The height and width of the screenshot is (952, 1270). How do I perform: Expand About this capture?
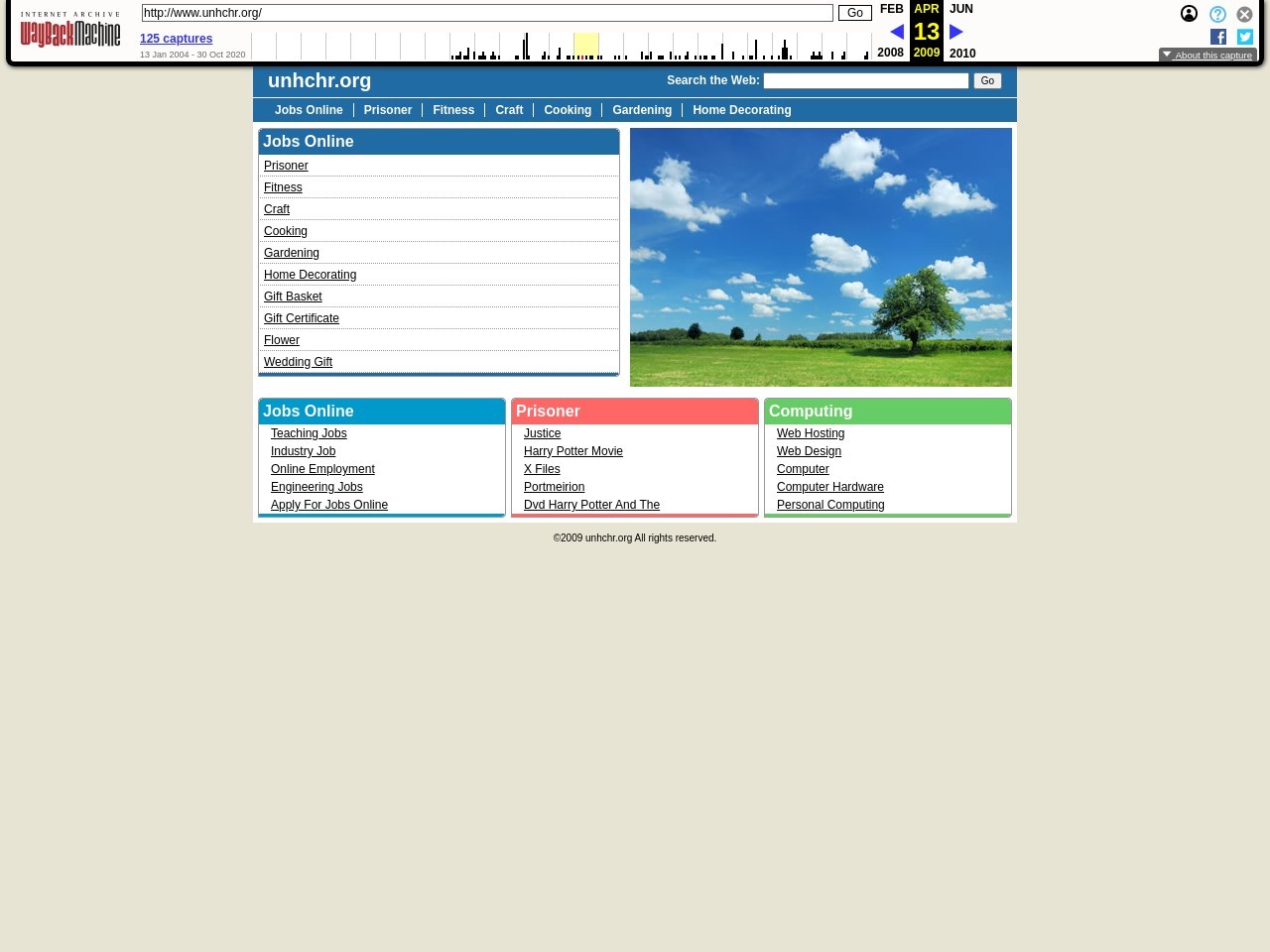click(1207, 56)
